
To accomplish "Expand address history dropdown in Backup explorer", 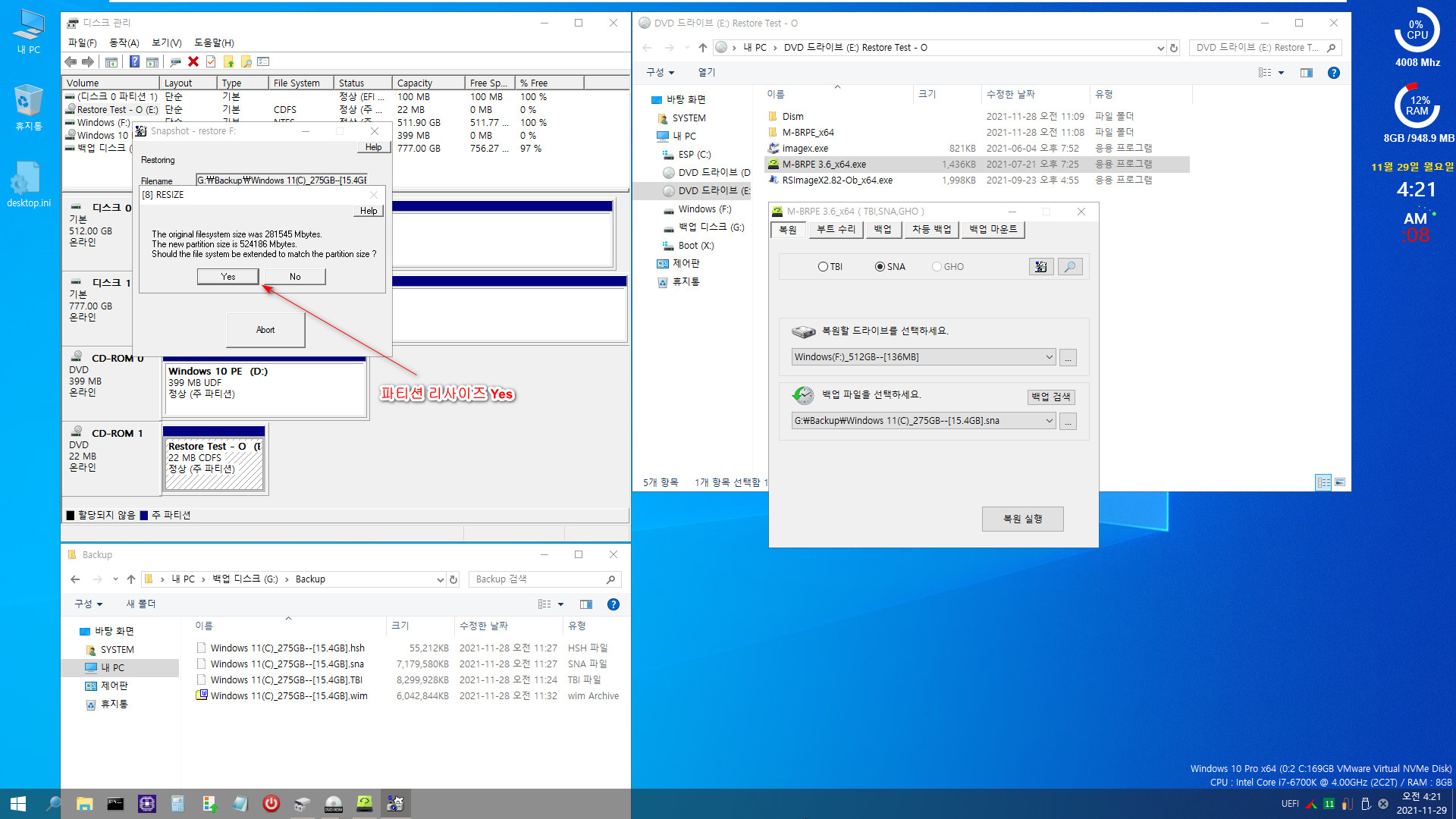I will coord(440,579).
